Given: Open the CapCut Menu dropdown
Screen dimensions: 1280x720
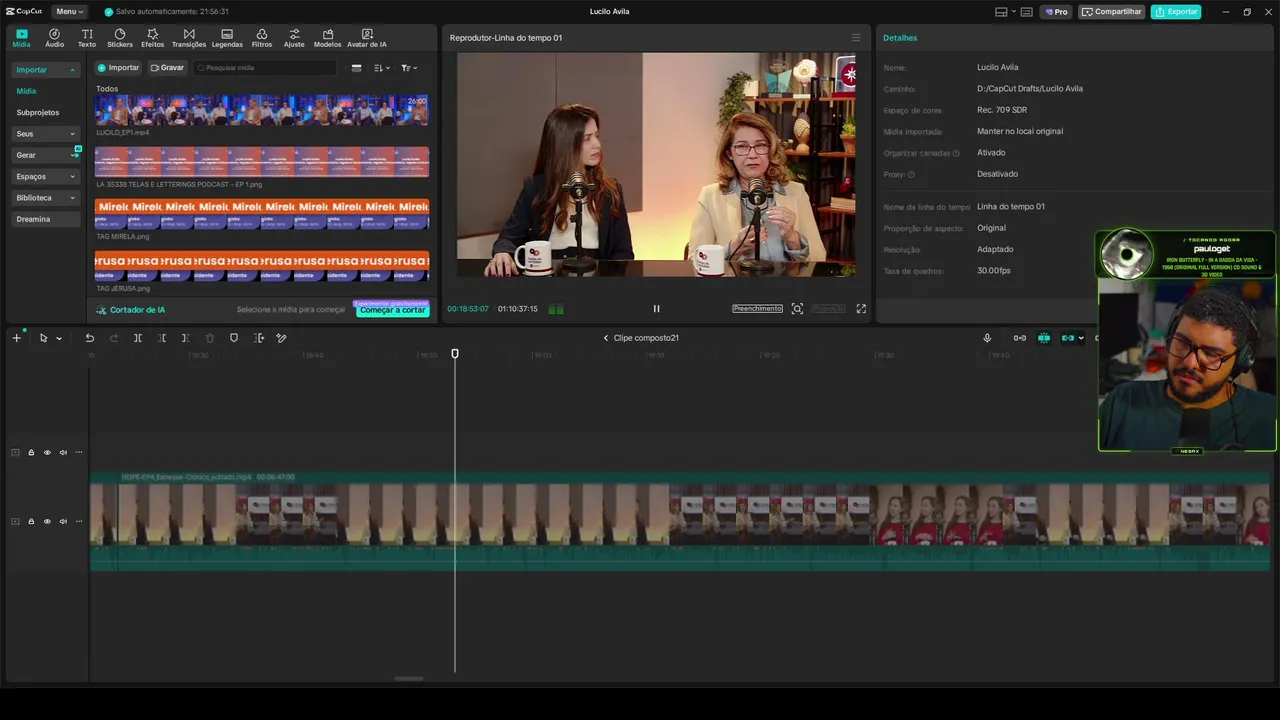Looking at the screenshot, I should click(68, 11).
